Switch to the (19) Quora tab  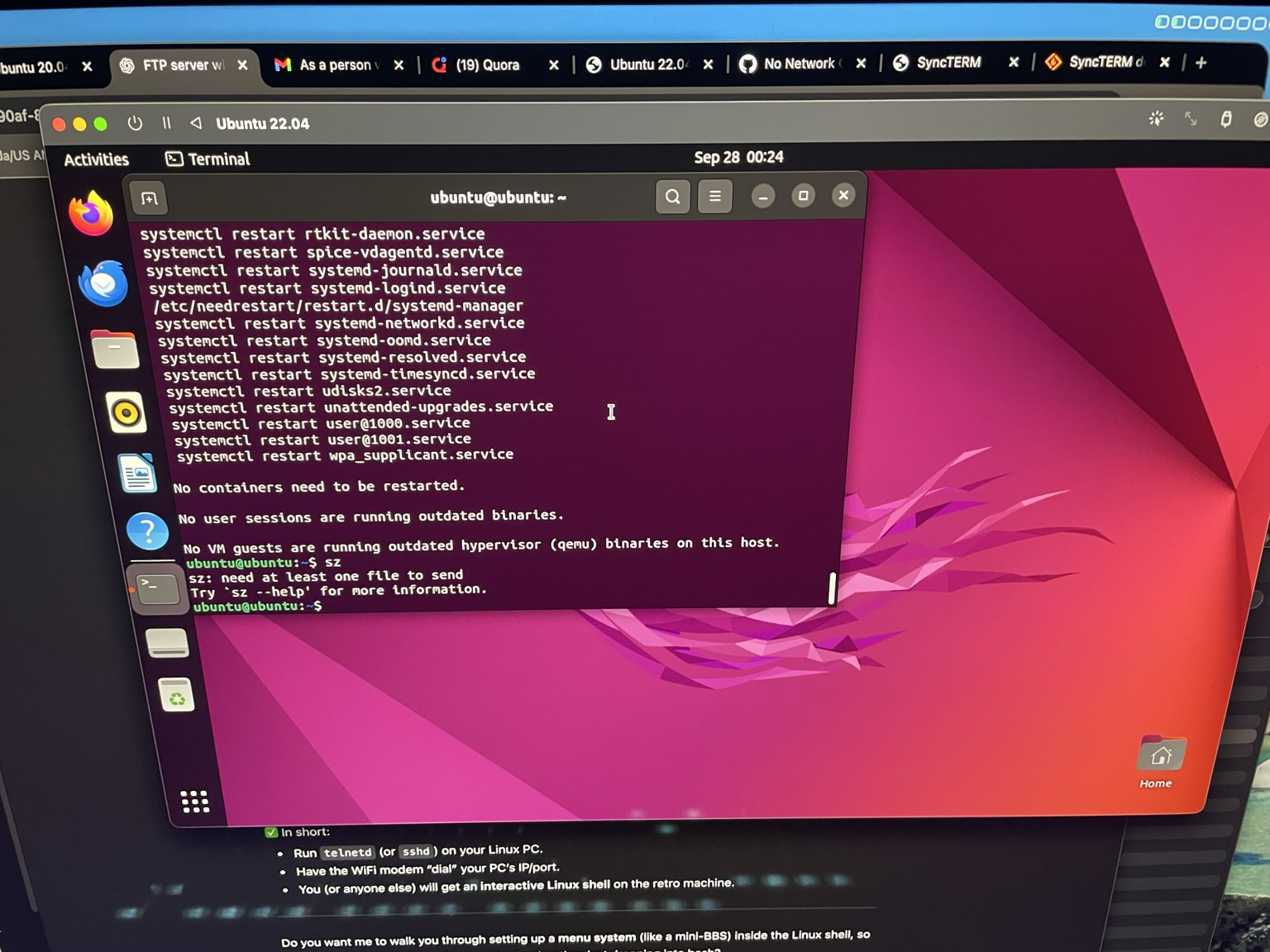coord(487,65)
